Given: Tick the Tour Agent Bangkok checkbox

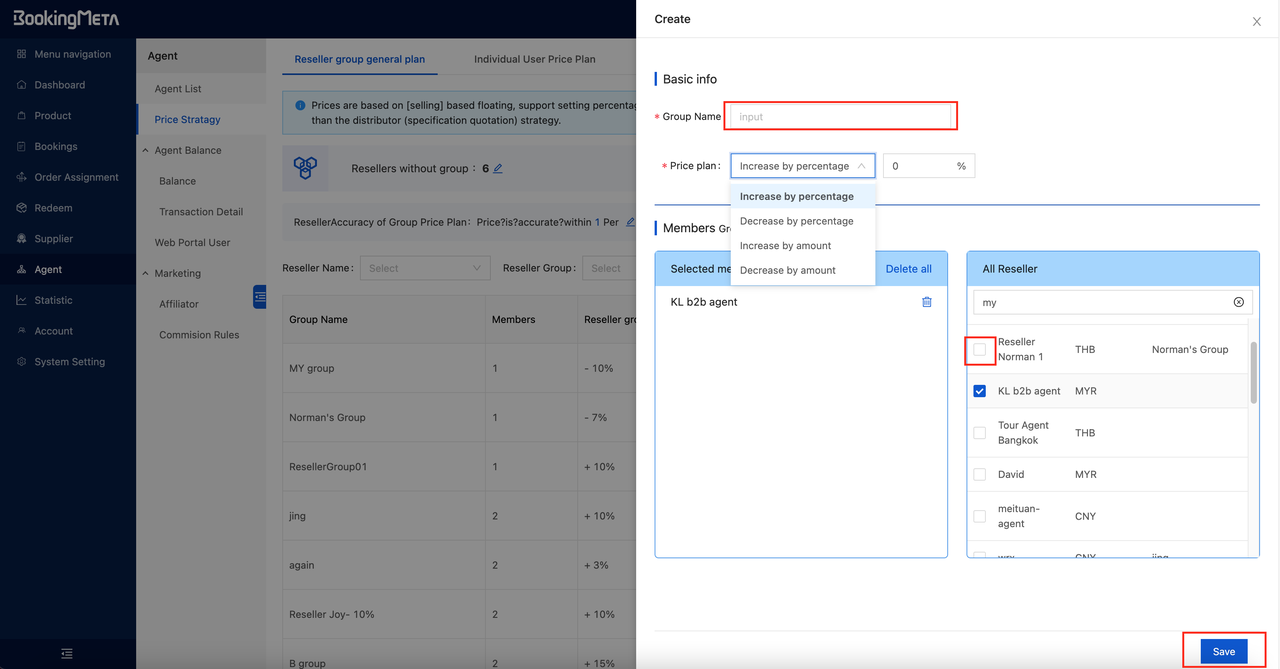Looking at the screenshot, I should [x=980, y=433].
